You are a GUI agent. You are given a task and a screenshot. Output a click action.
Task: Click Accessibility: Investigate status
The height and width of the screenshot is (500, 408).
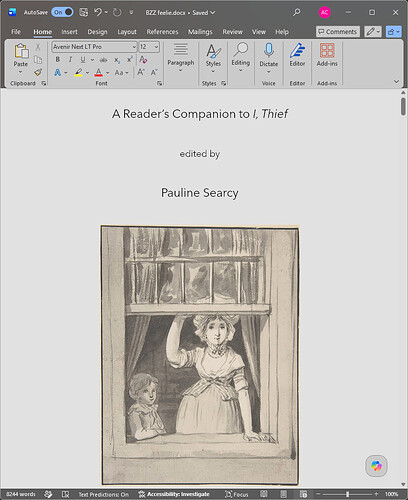pos(174,494)
